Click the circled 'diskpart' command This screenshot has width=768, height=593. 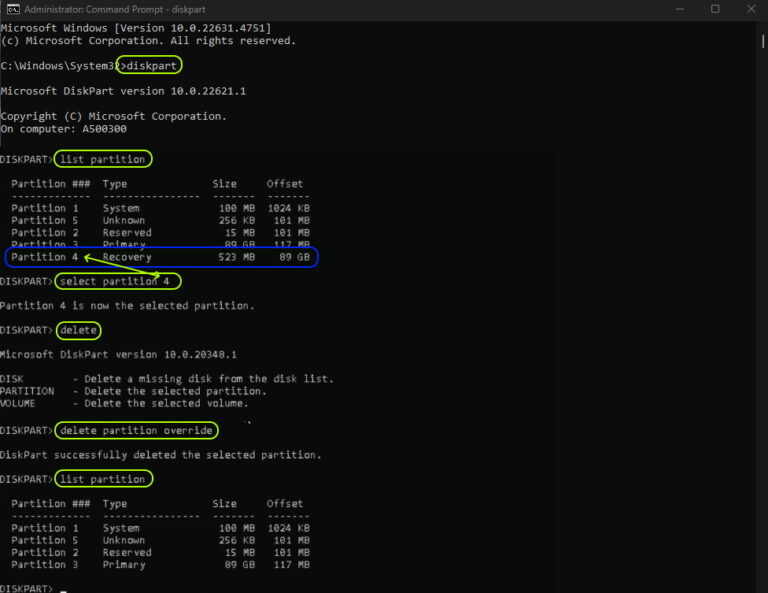tap(150, 66)
